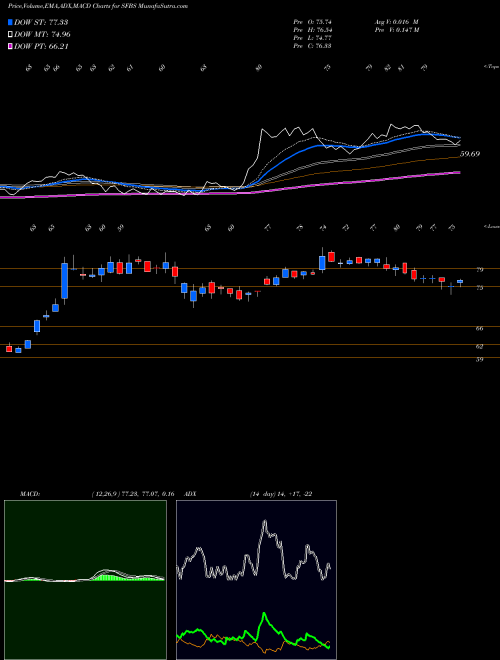This screenshot has width=500, height=660.
Task: Click the 'Pre H: 76.54' value
Action: pos(313,30)
